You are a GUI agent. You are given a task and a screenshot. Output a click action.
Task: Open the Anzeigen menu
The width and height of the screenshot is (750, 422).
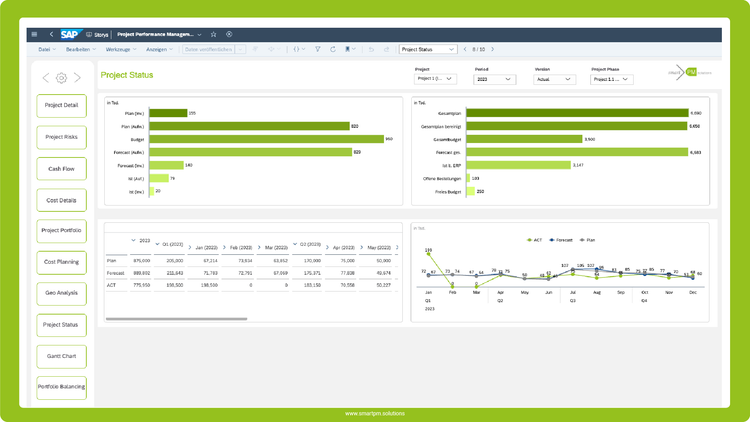pyautogui.click(x=159, y=49)
